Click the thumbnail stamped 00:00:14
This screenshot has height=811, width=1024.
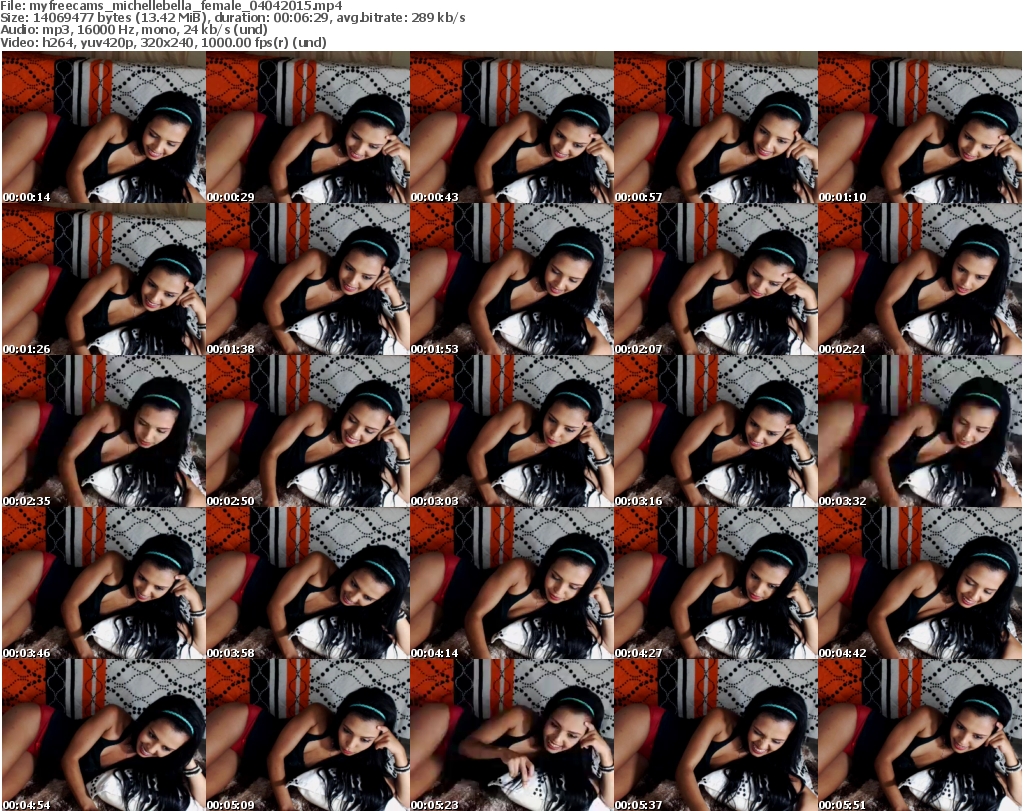(103, 128)
